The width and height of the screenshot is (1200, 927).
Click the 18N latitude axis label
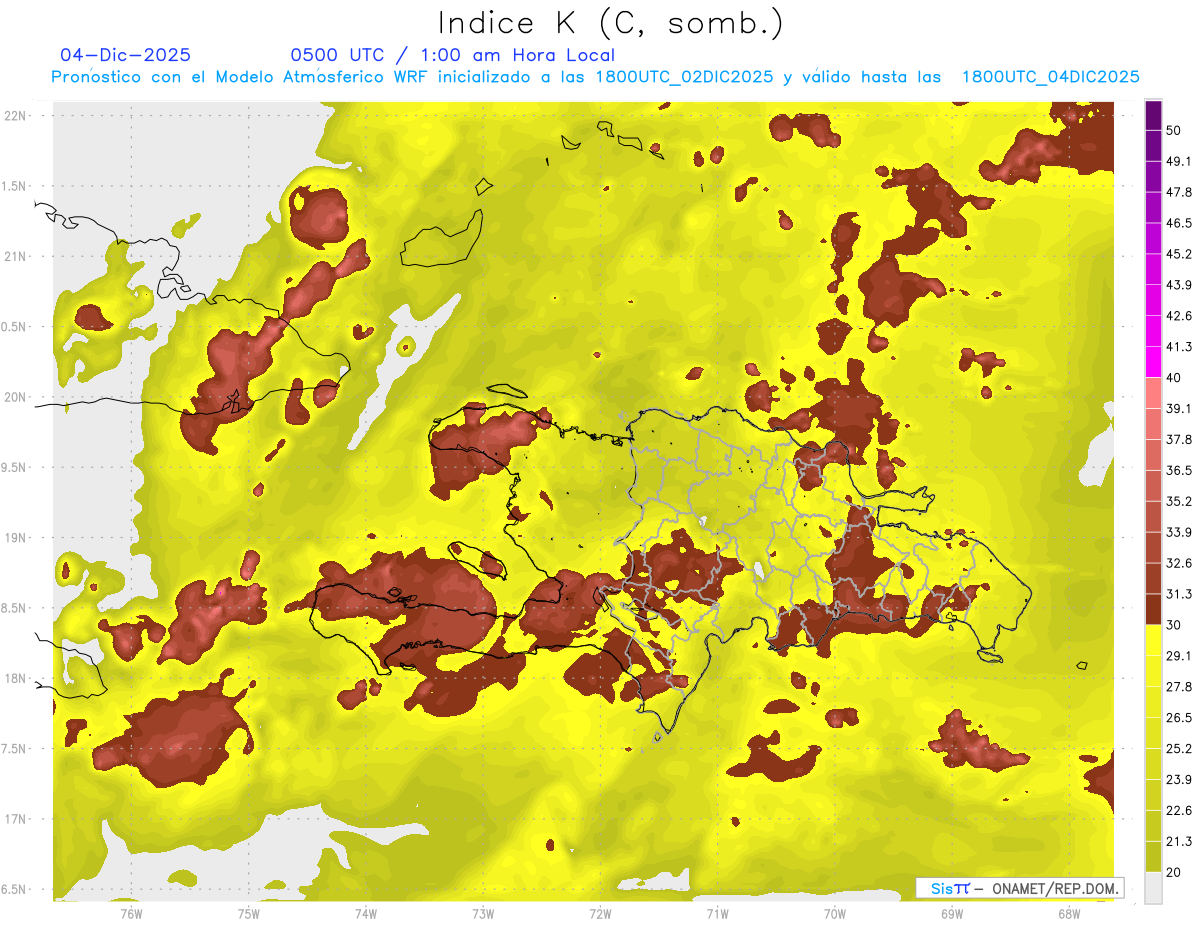16,678
